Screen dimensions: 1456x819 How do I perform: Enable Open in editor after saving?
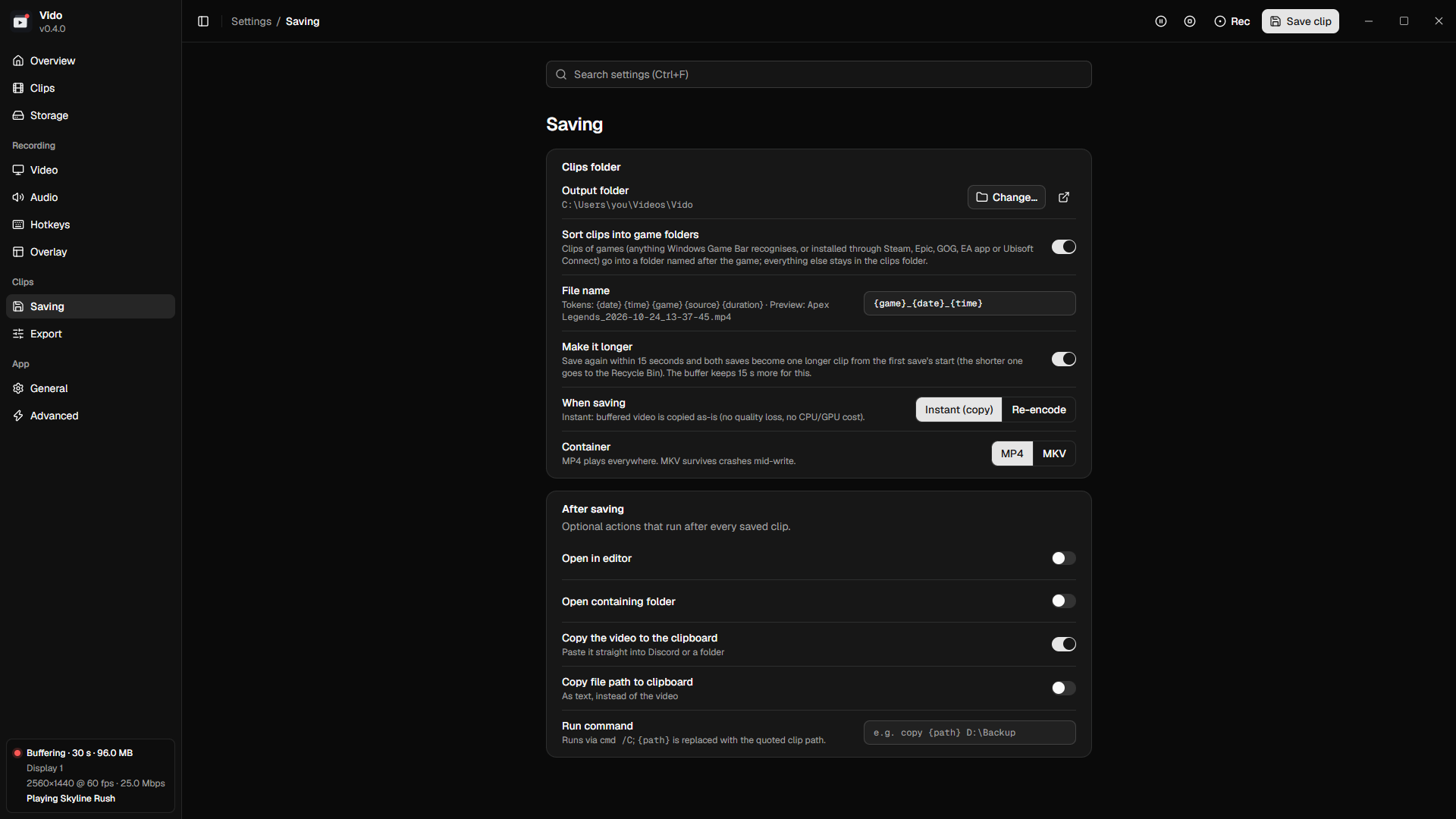click(1063, 558)
